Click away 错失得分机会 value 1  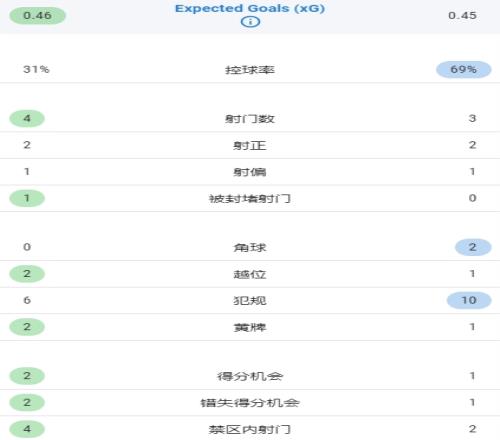tap(472, 403)
